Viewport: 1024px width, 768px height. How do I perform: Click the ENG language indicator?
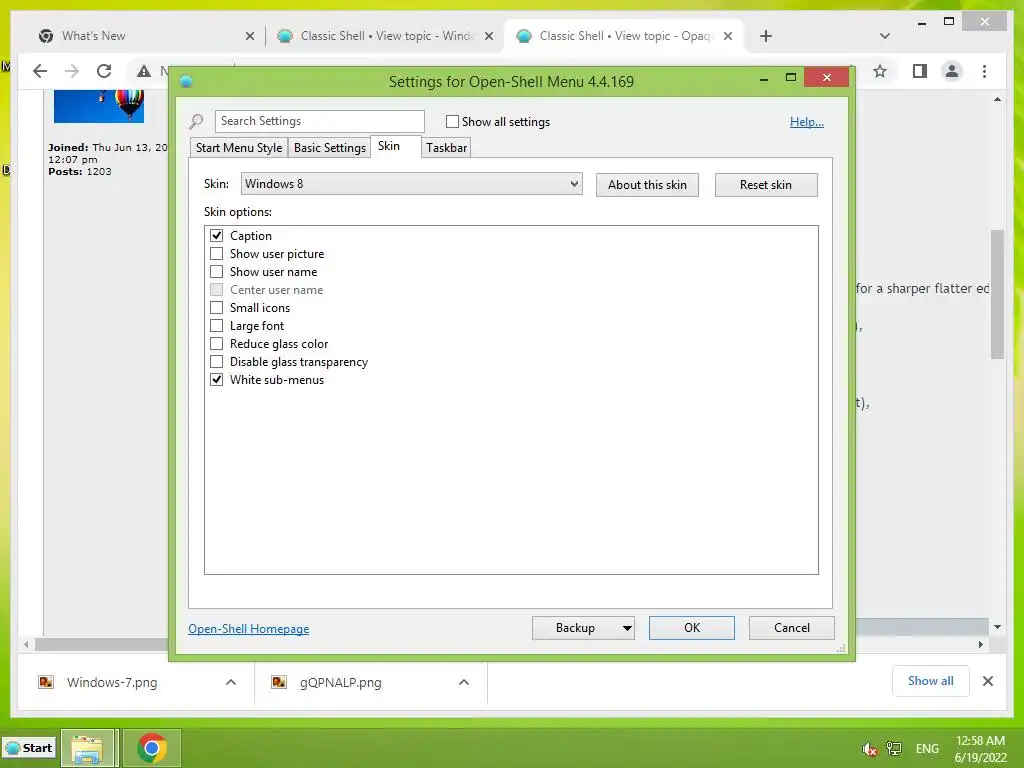pos(927,749)
